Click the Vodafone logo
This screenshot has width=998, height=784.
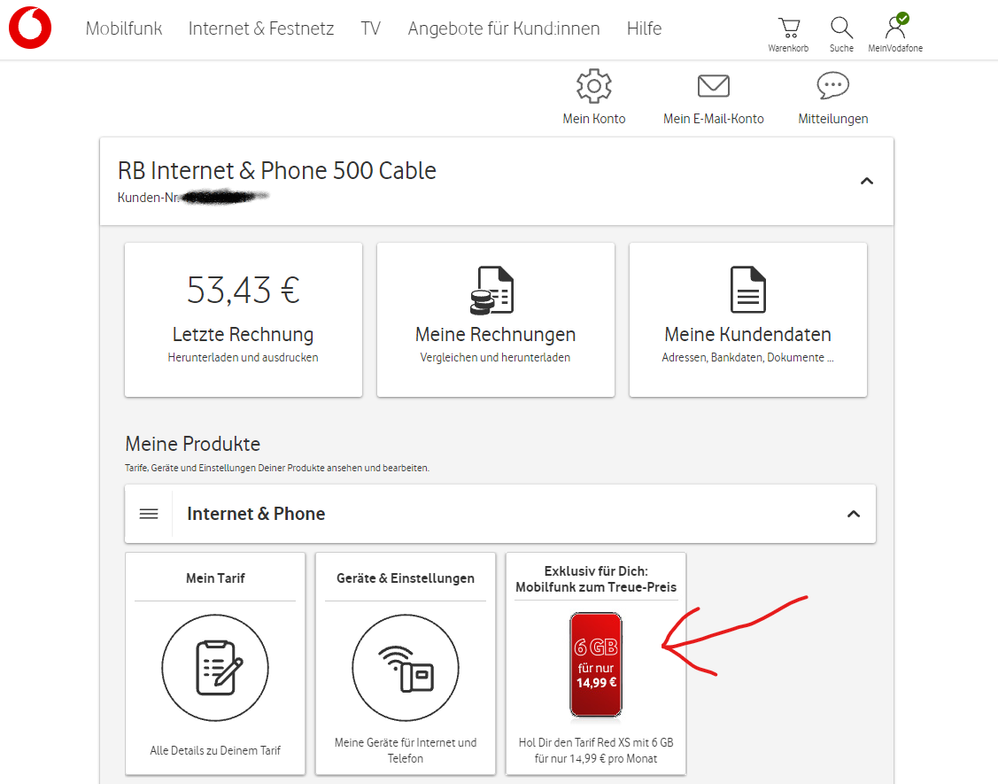click(30, 28)
